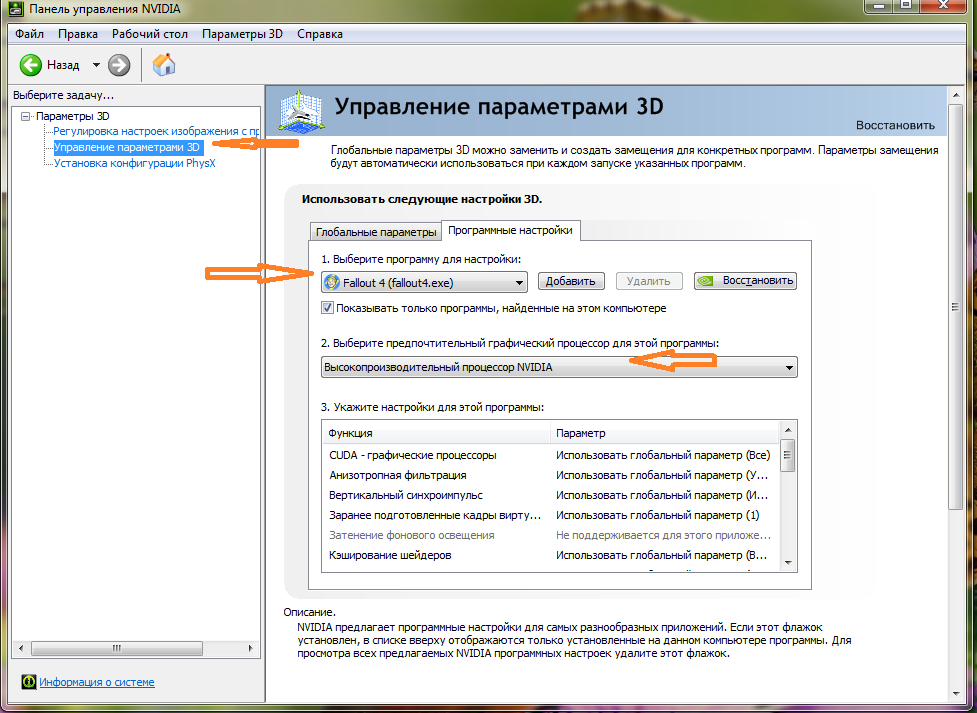Click settings list scroll up arrow
This screenshot has width=977, height=713.
pos(788,430)
